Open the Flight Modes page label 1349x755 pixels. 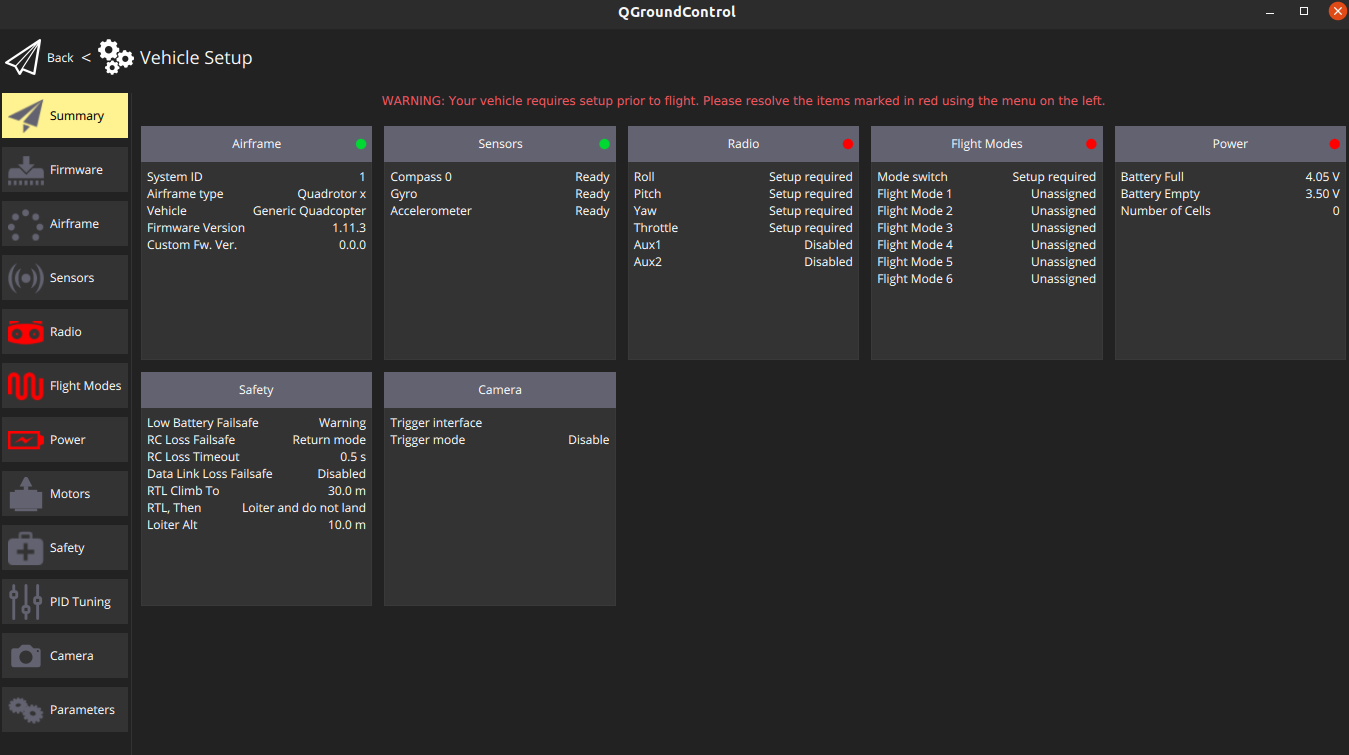(85, 386)
